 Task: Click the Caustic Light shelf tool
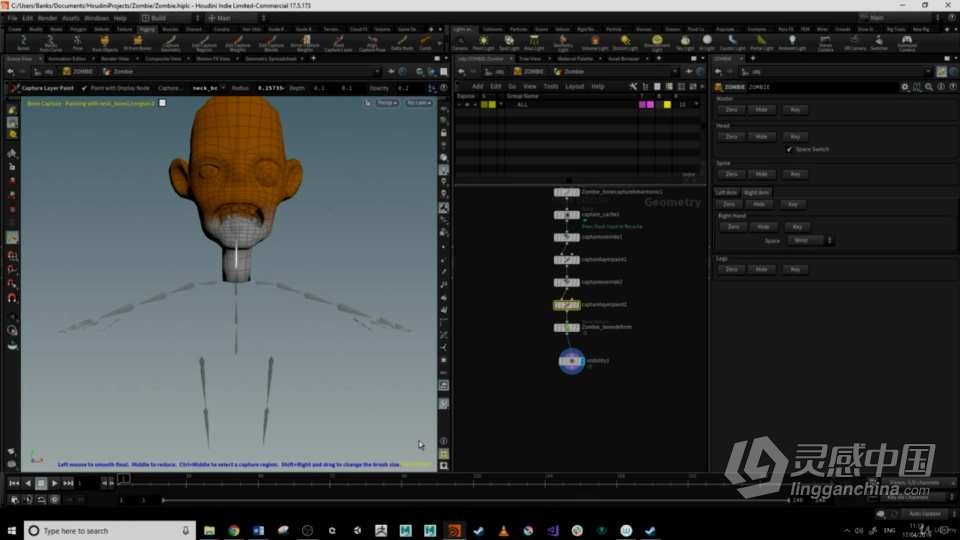[732, 43]
